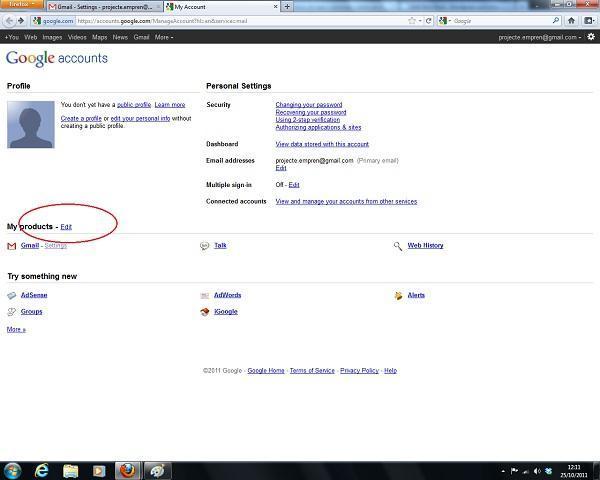Switch to the Gmail Settings tab
This screenshot has height=480, width=600.
[104, 6]
